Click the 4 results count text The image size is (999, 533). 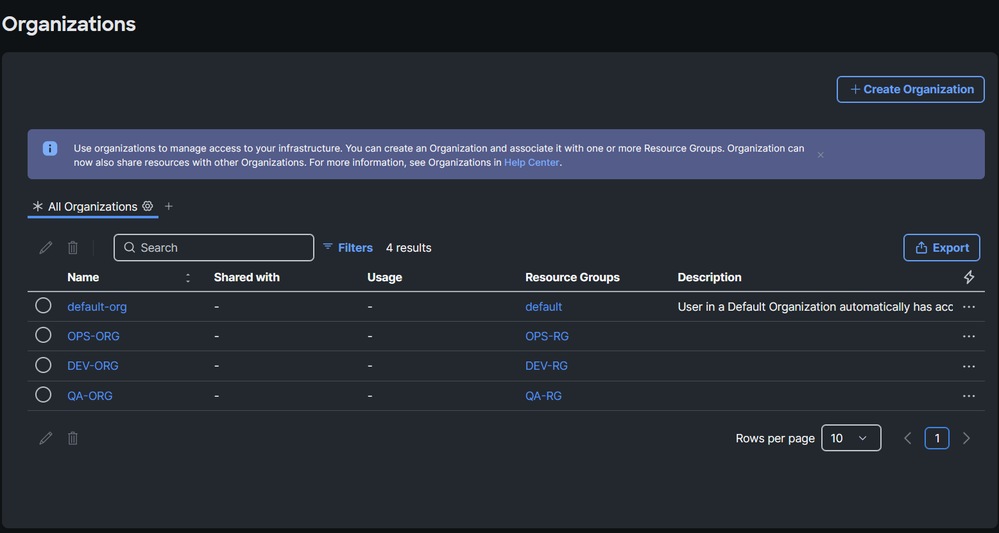point(408,248)
